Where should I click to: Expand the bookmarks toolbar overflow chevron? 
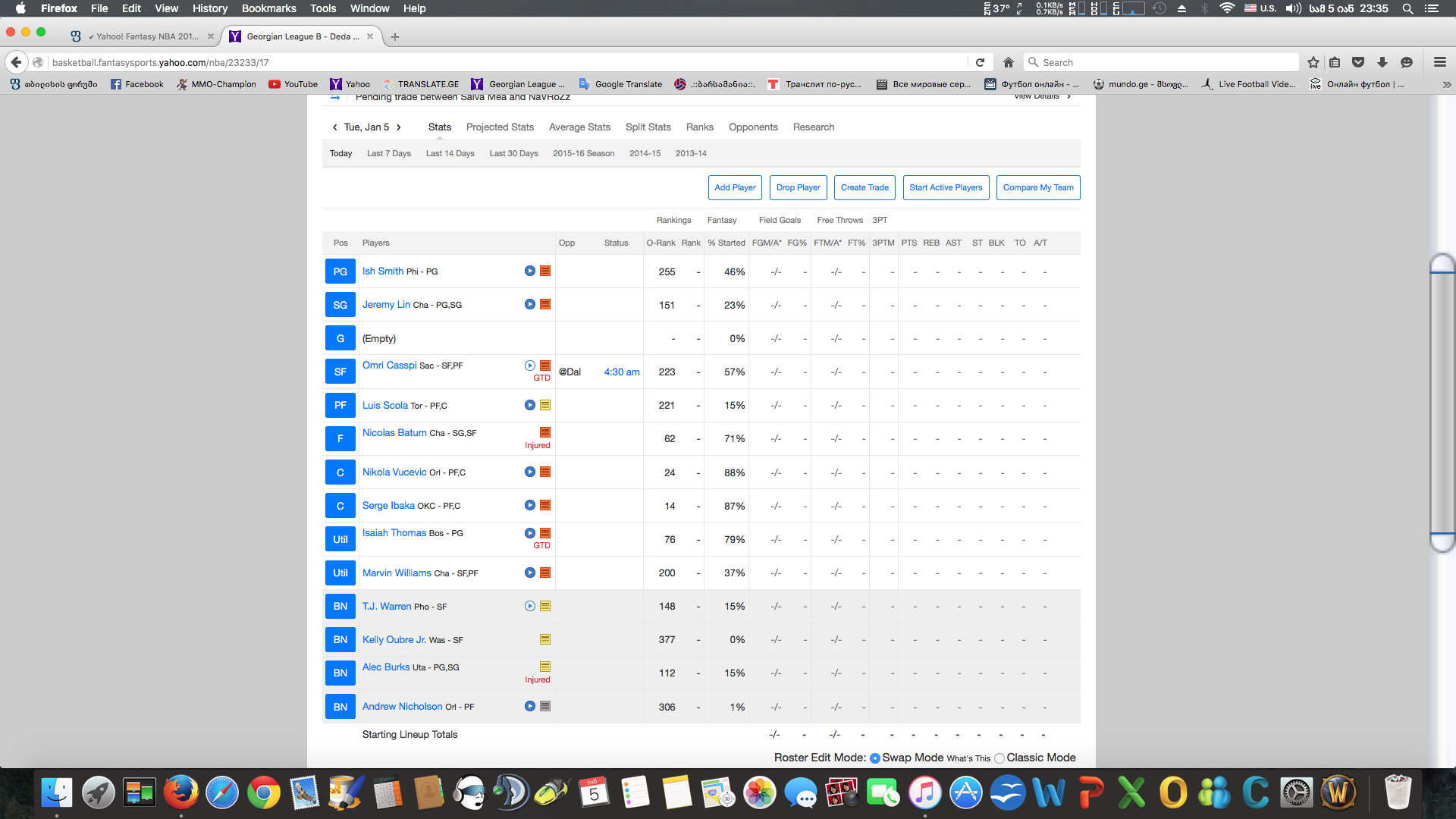click(1446, 84)
